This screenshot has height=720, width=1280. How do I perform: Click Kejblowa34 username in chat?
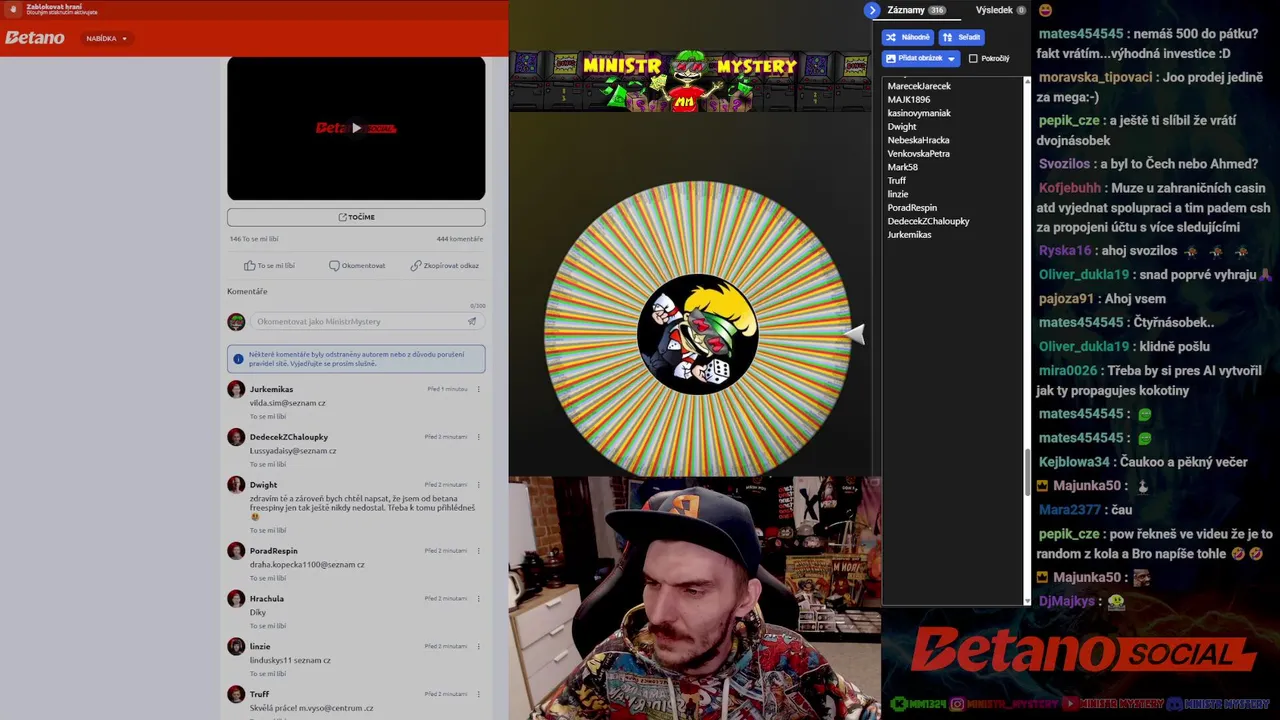coord(1074,462)
